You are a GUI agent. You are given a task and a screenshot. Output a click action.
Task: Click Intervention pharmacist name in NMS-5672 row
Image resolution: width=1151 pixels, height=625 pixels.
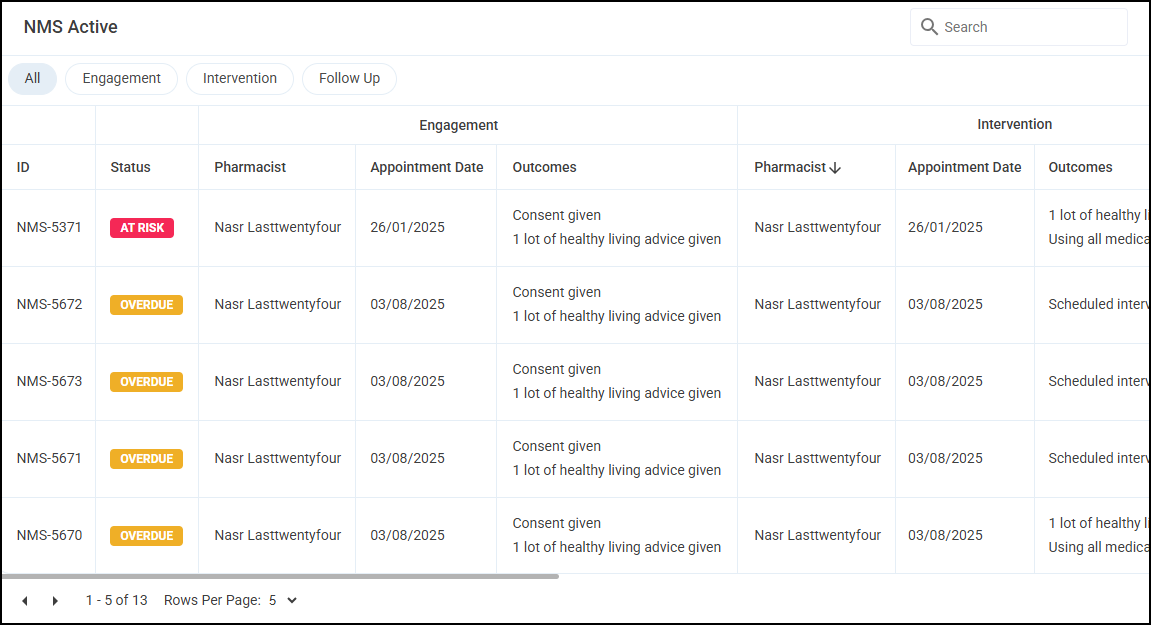point(817,305)
